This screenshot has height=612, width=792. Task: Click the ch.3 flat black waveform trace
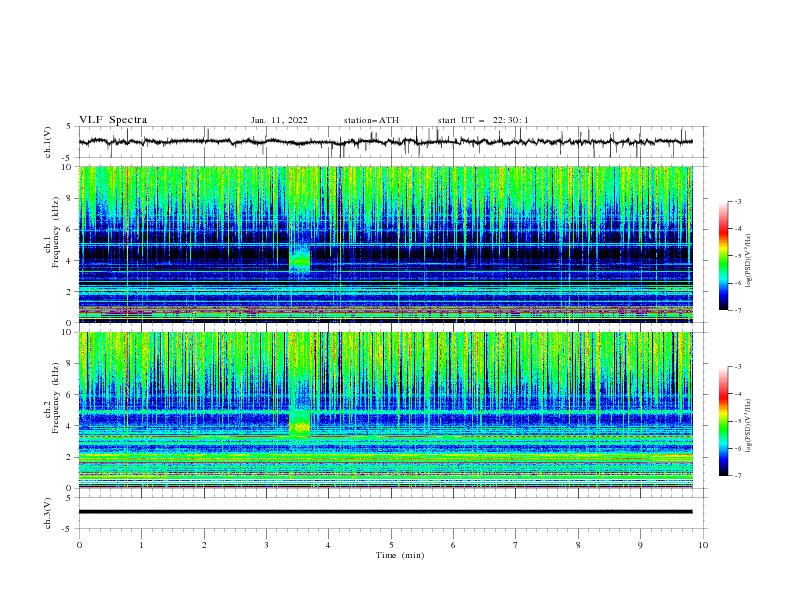coord(385,512)
